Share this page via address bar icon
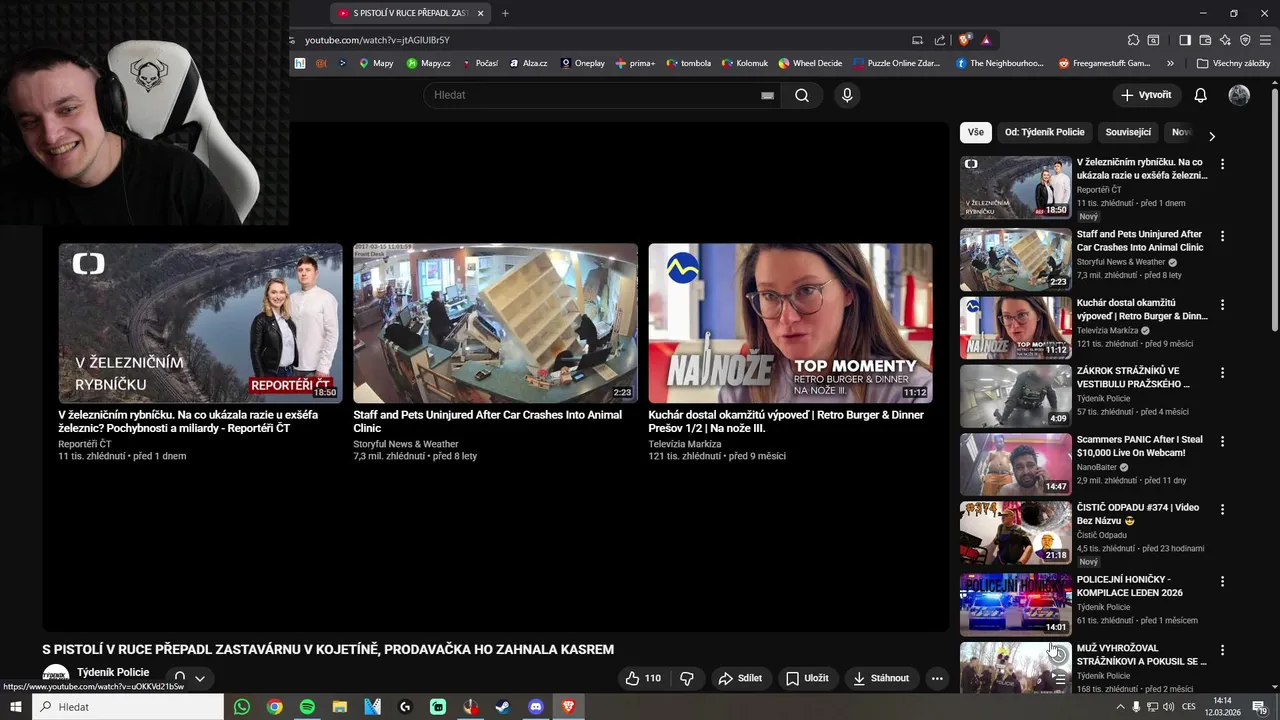Screen dimensions: 1280x720 (x=940, y=40)
